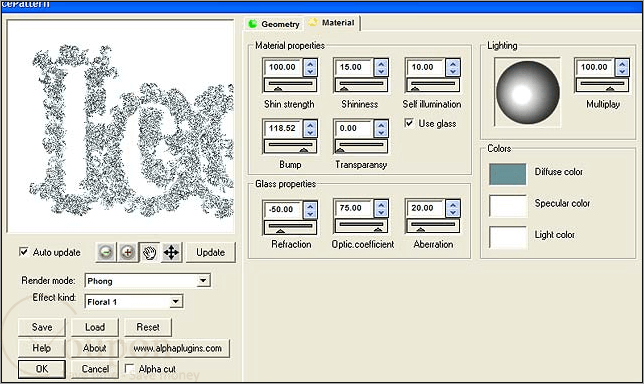The height and width of the screenshot is (384, 644).
Task: Click the Transparansy value field 0.00
Action: [x=354, y=128]
